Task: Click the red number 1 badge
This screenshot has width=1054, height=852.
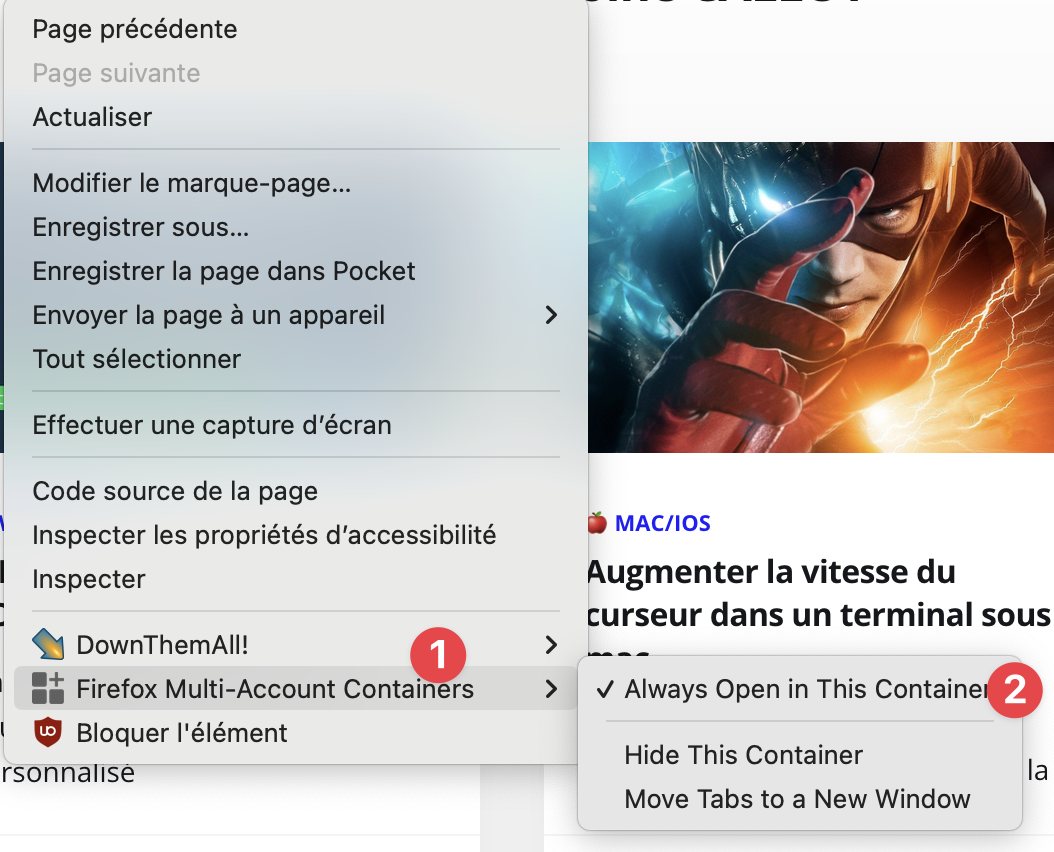Action: click(438, 655)
